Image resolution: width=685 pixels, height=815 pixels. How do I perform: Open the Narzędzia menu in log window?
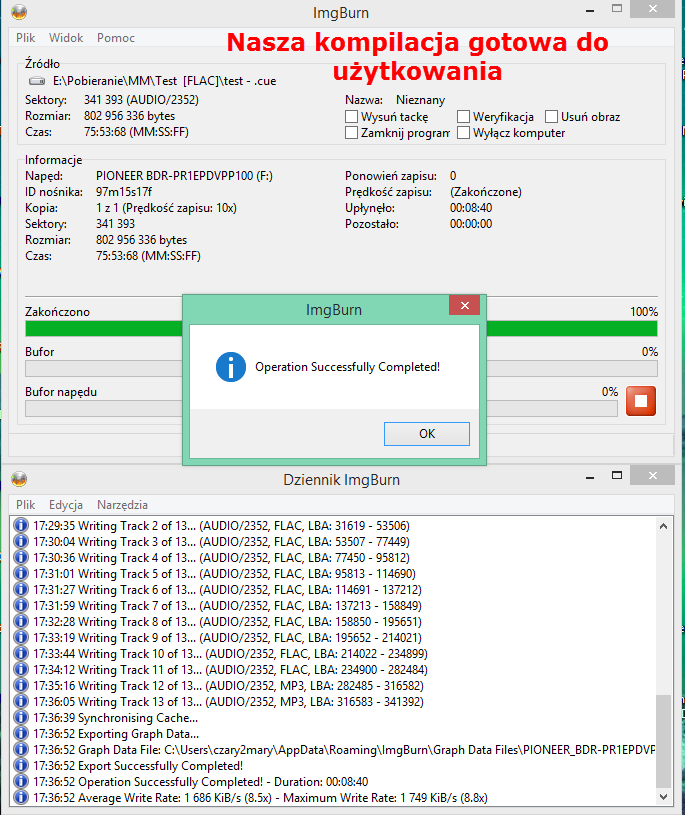(x=122, y=505)
